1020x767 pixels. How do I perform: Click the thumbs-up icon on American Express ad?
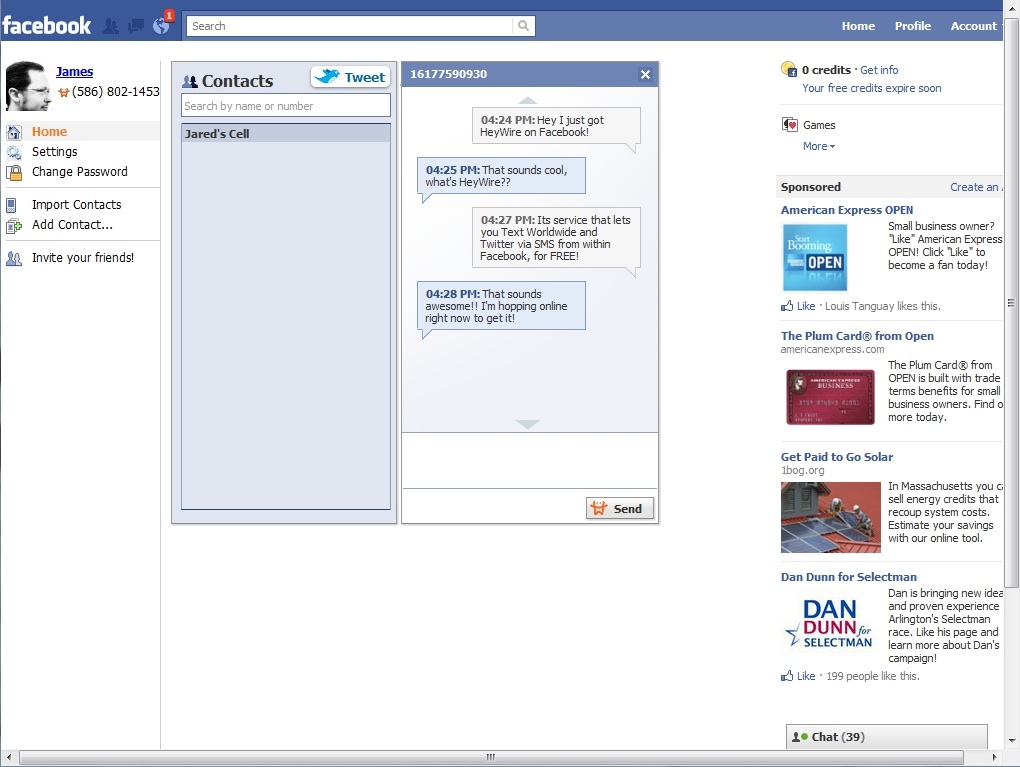click(787, 306)
